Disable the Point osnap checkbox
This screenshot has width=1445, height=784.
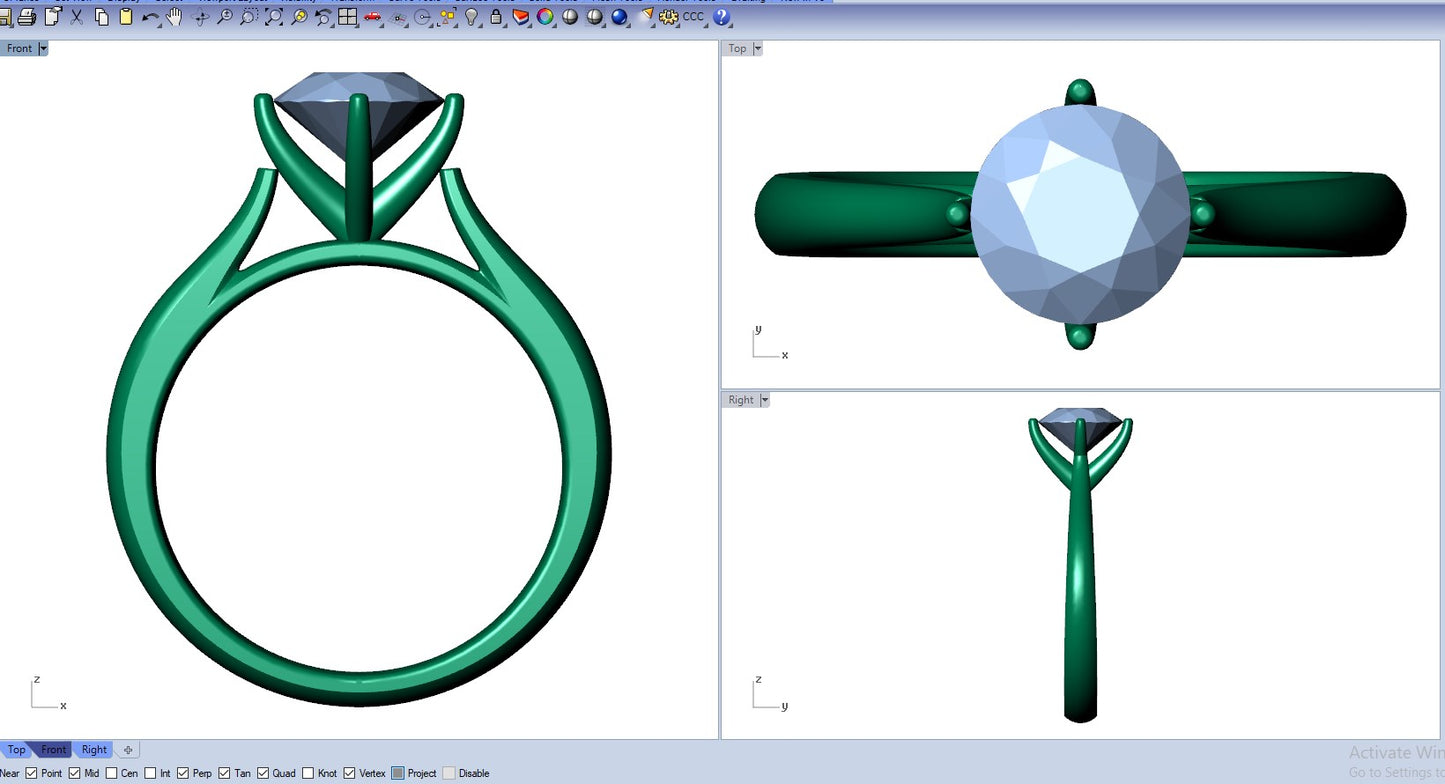point(31,773)
